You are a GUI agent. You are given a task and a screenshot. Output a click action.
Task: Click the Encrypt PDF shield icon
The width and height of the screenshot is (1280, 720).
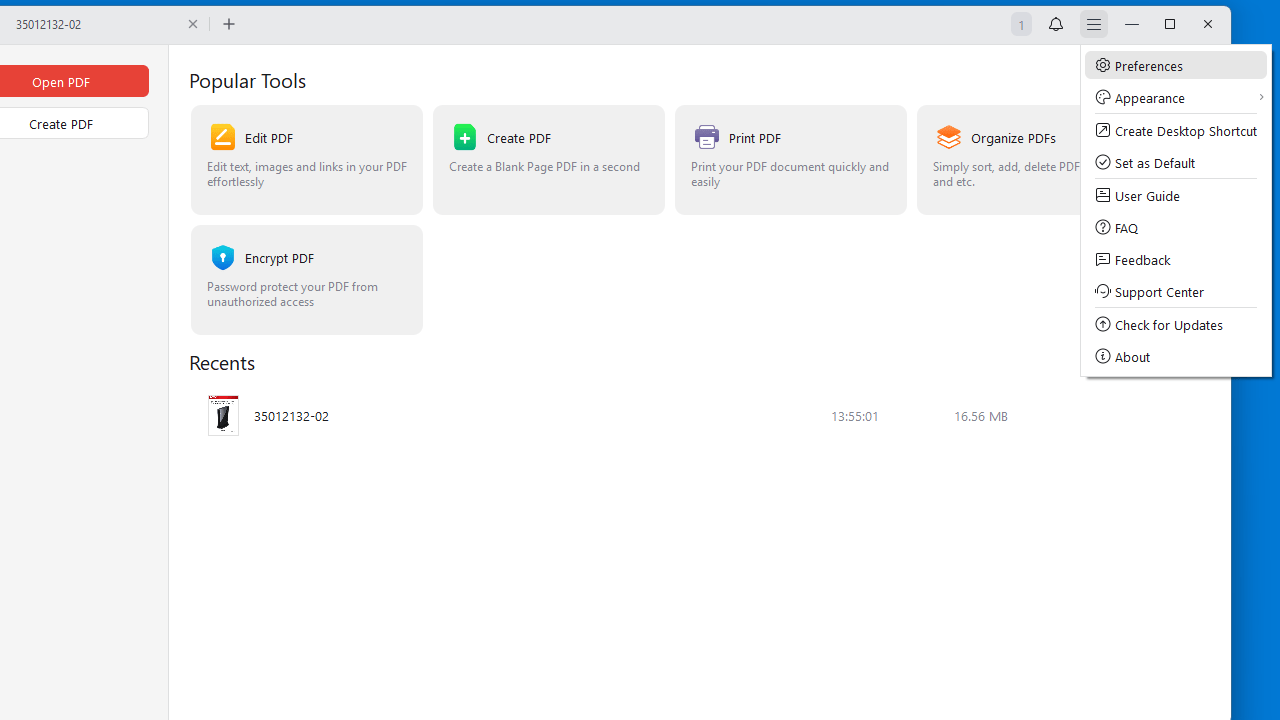pos(222,257)
